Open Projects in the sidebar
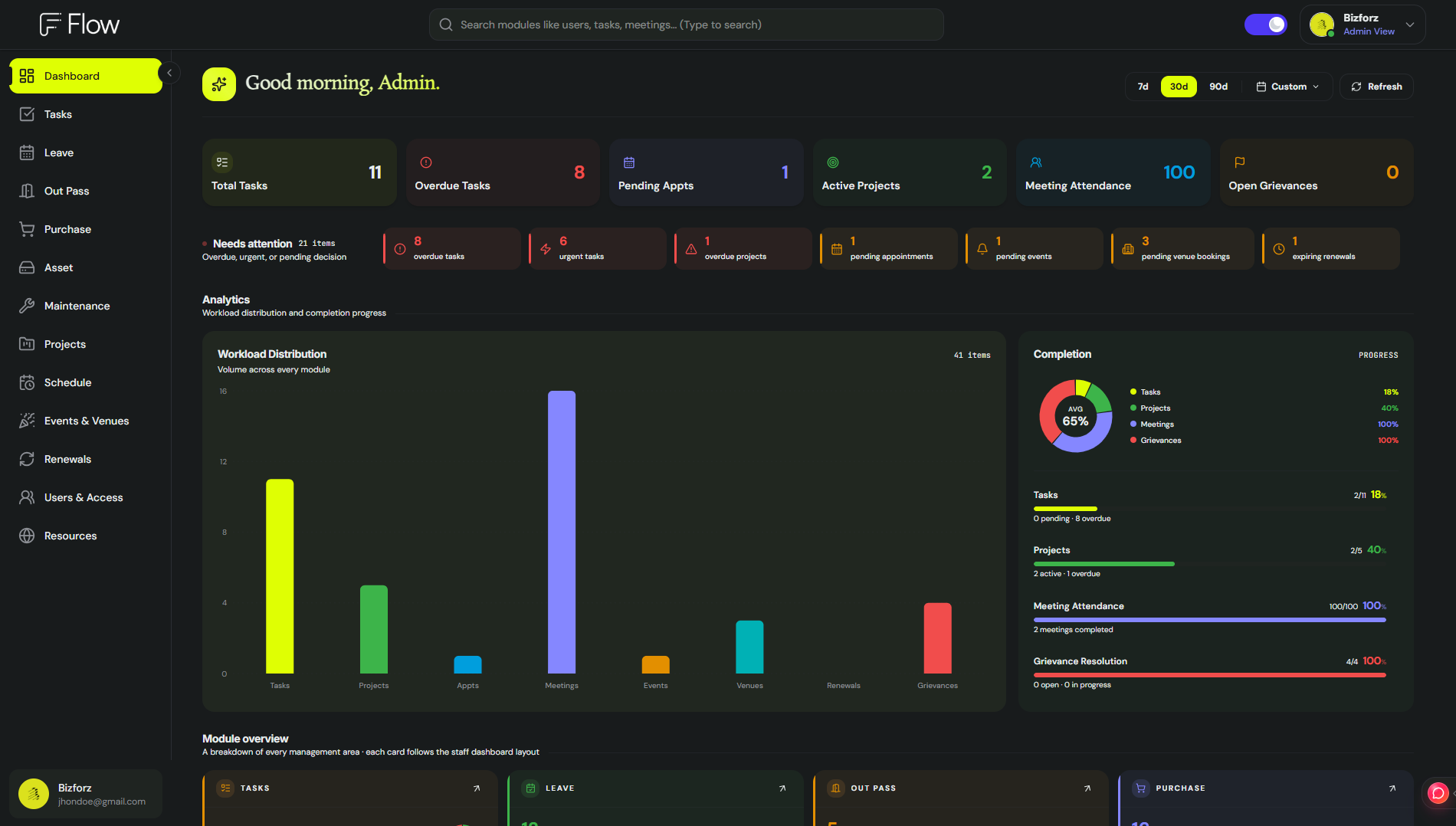 pyautogui.click(x=86, y=344)
